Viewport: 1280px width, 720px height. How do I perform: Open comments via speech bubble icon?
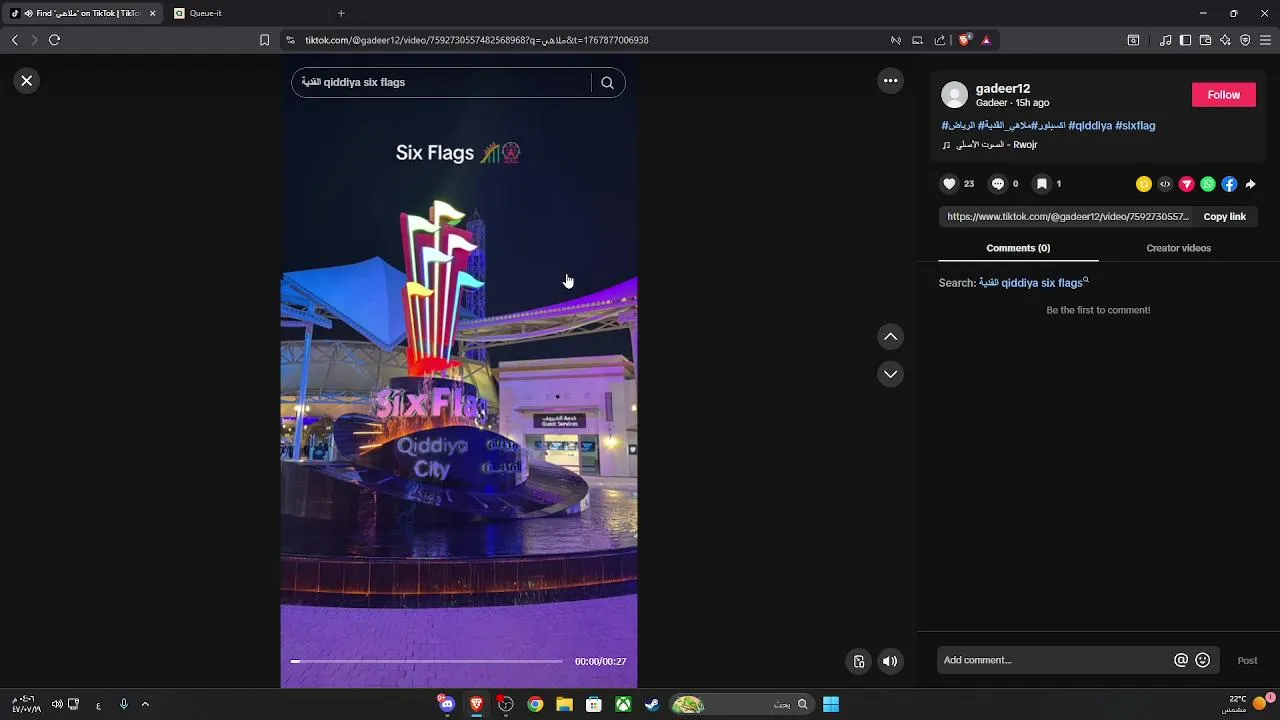click(x=997, y=184)
